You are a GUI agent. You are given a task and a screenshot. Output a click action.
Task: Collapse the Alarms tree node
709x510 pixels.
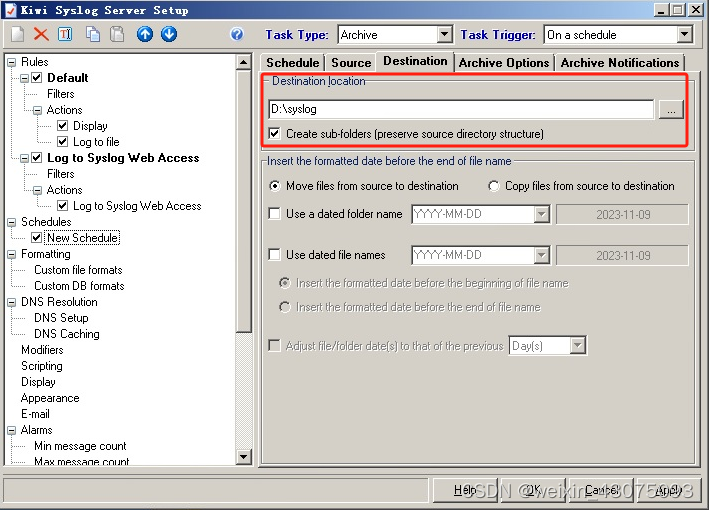click(12, 430)
